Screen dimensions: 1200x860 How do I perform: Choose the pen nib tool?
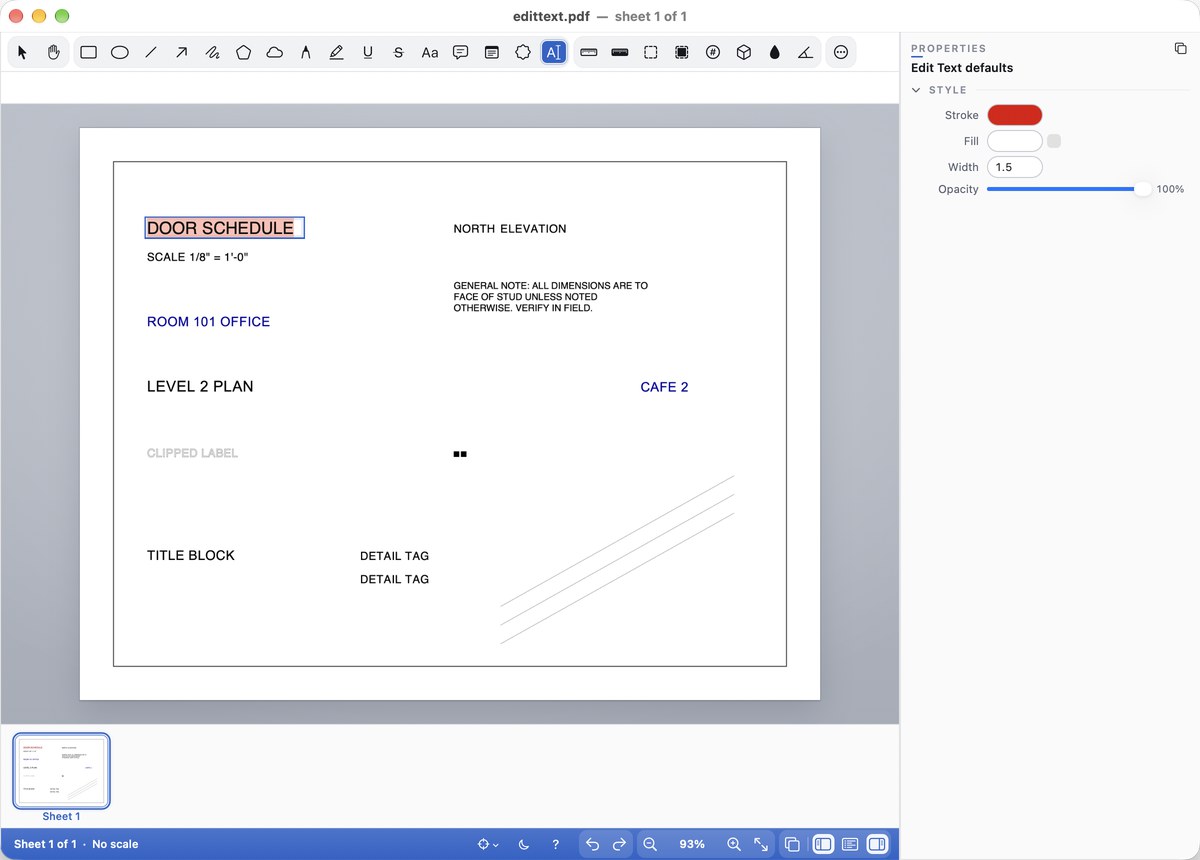[305, 53]
